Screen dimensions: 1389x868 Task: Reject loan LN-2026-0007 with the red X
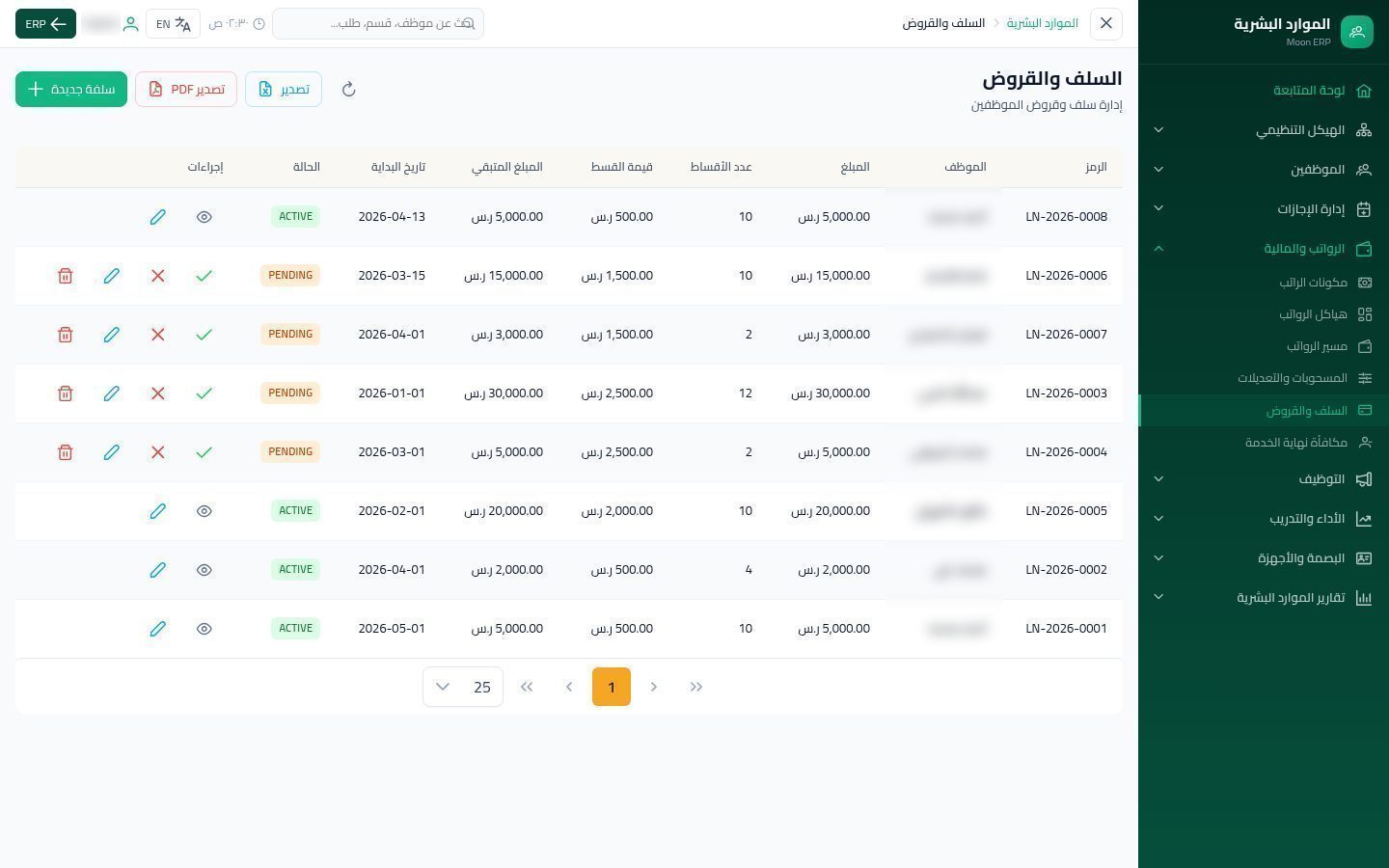click(157, 335)
